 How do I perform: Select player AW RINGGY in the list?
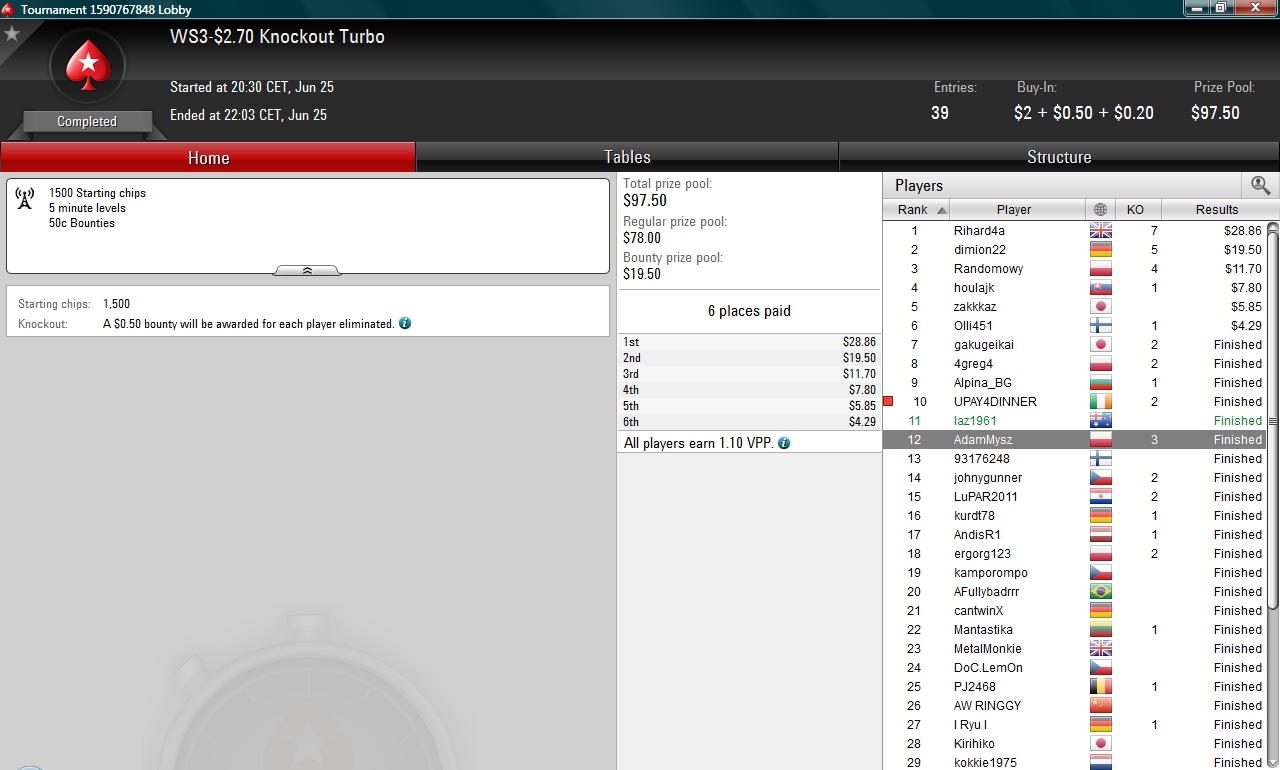pos(988,706)
